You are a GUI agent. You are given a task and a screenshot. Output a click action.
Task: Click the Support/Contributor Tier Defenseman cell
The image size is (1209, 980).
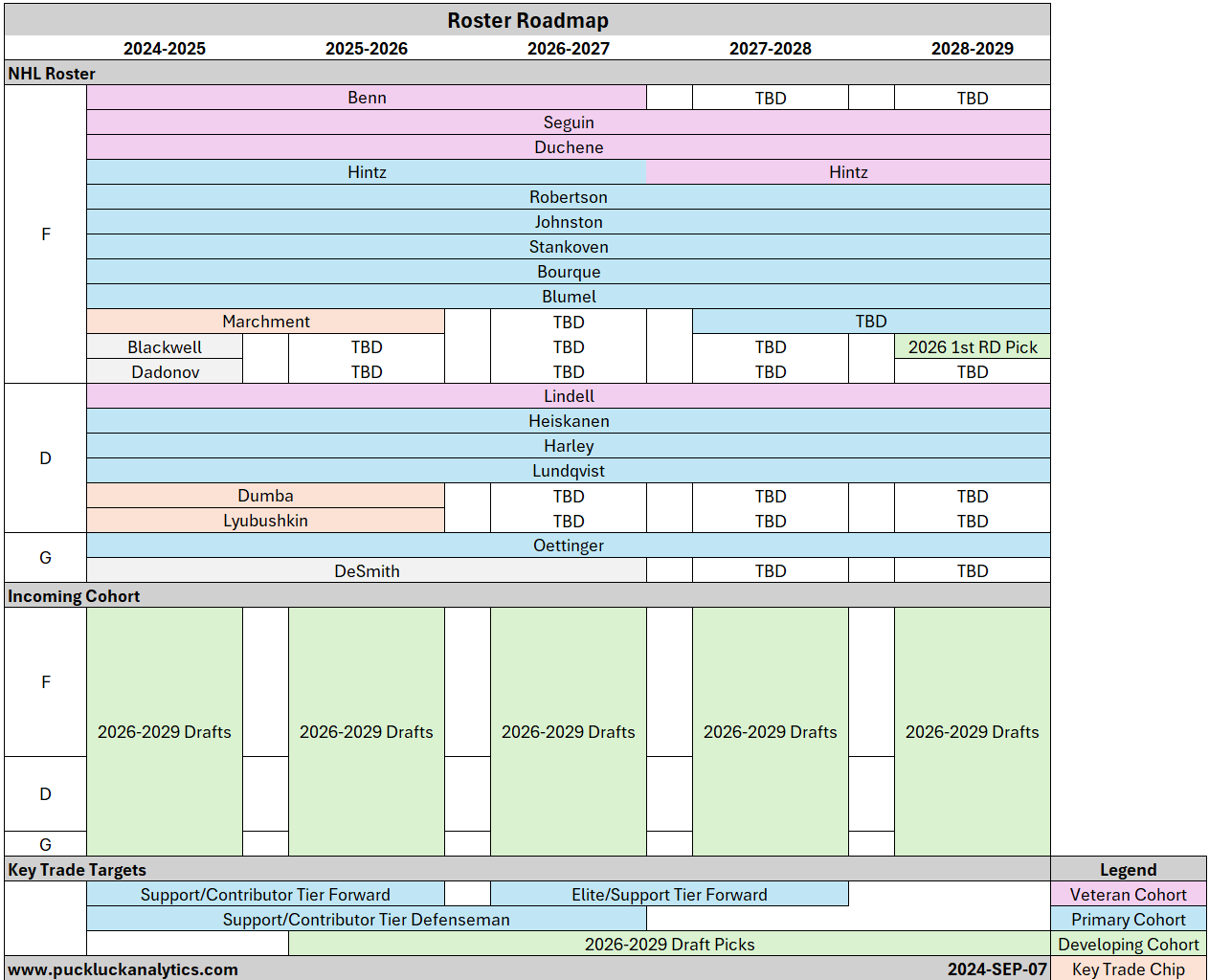[367, 919]
